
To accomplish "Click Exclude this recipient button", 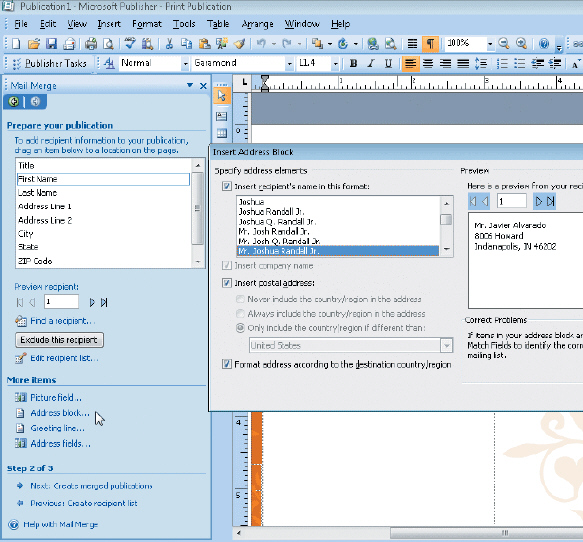I will [x=59, y=340].
